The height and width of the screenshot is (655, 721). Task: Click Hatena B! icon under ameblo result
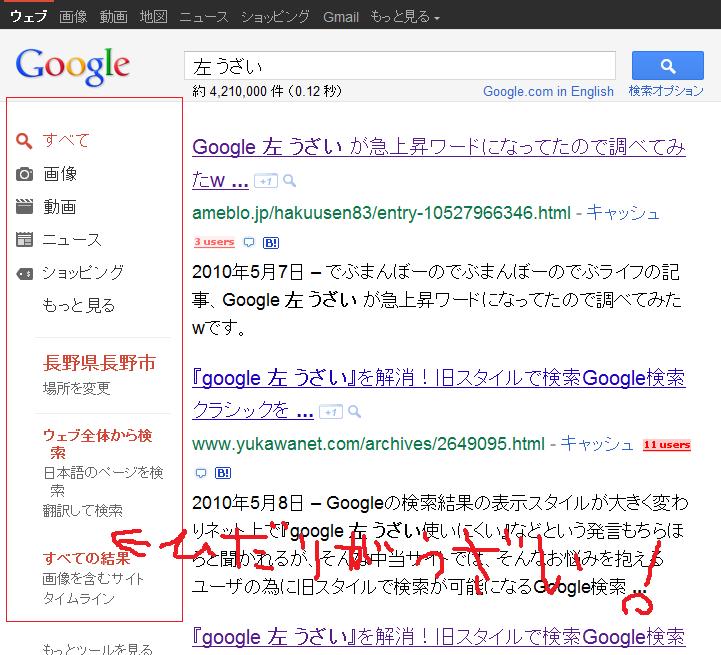[271, 242]
